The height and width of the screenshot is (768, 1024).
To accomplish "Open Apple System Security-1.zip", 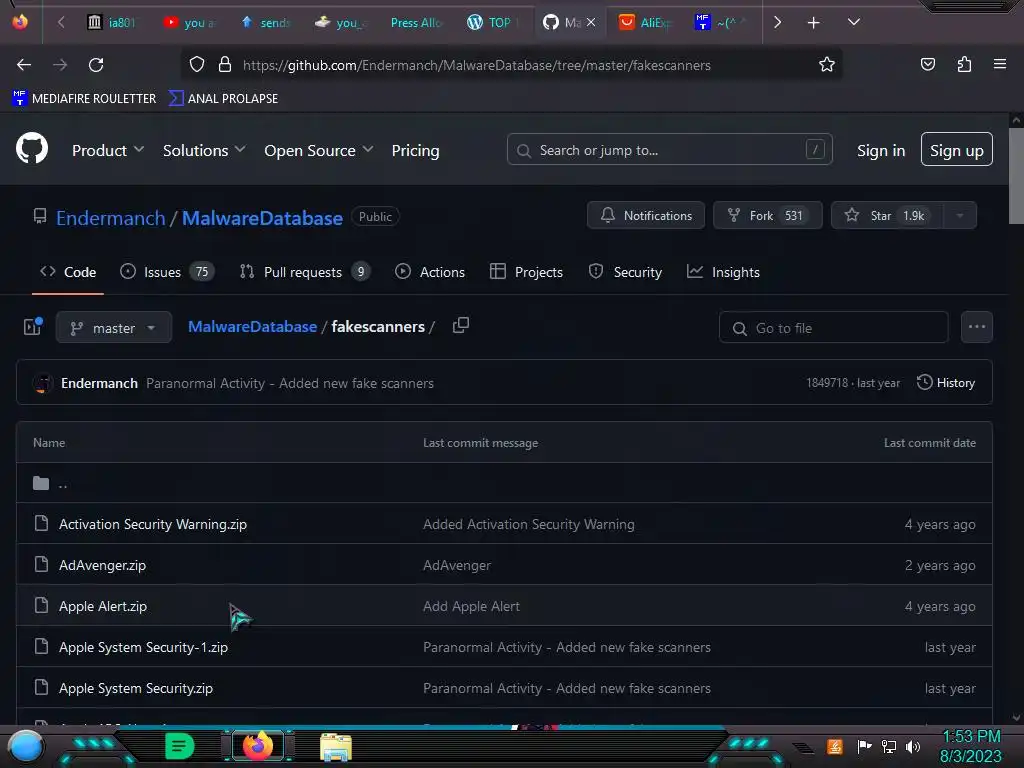I will (x=143, y=647).
